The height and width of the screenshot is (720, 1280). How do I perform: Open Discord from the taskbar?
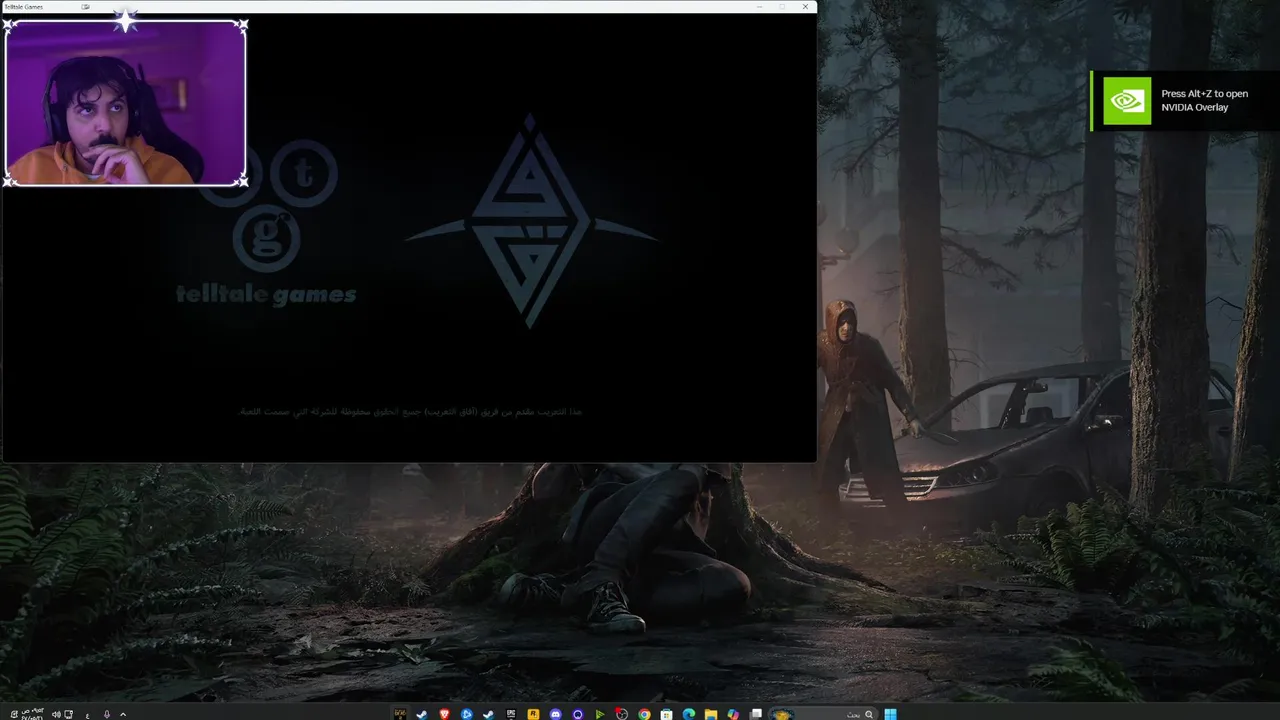555,714
